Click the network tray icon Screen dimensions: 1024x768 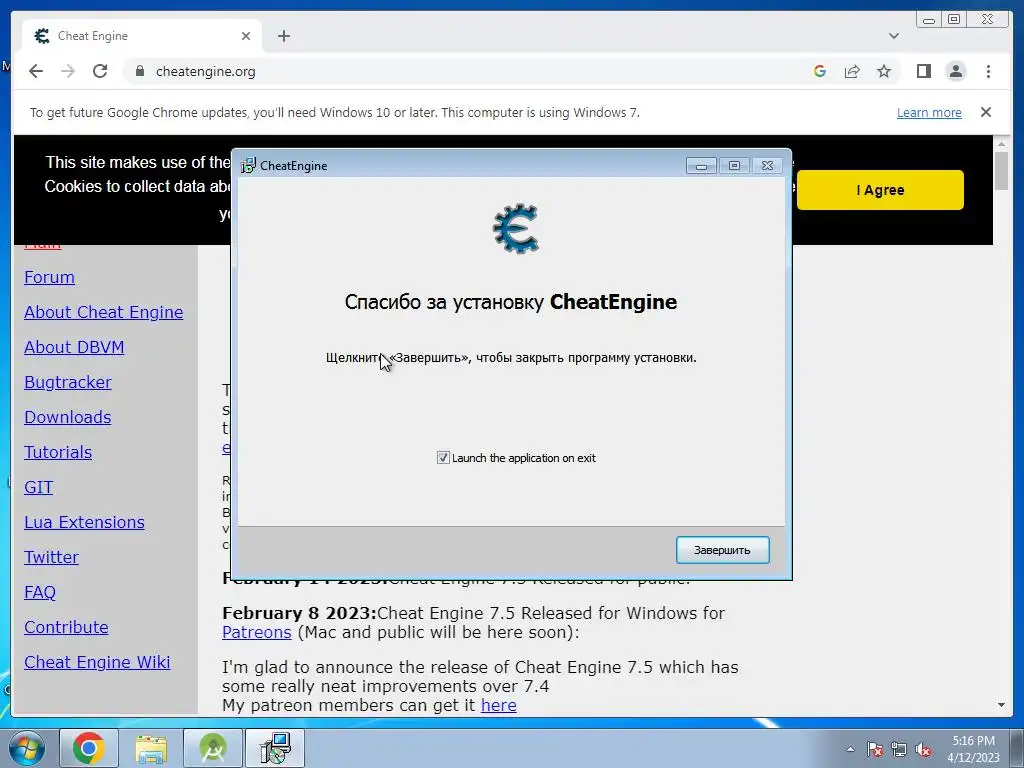pos(899,749)
